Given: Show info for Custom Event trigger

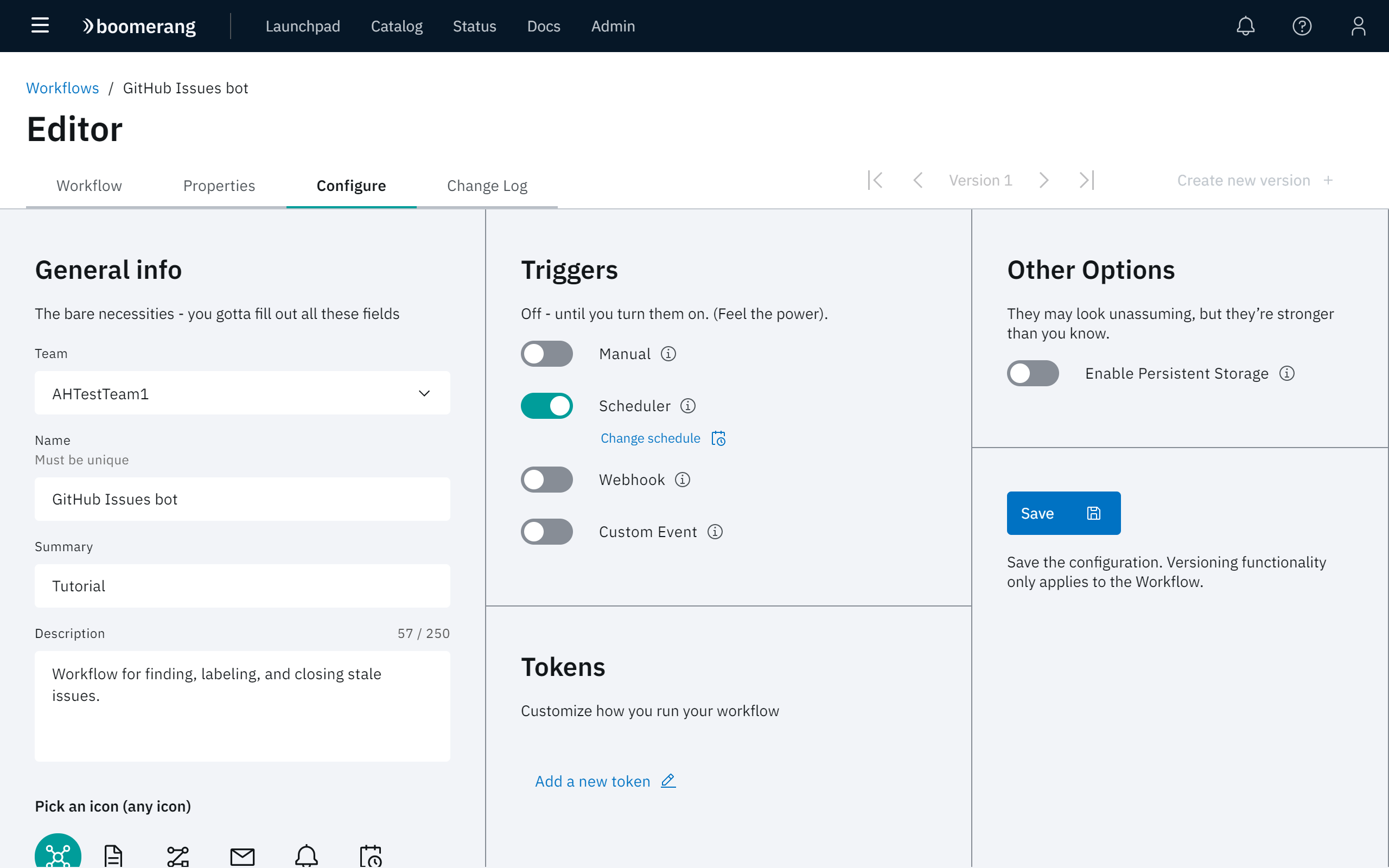Looking at the screenshot, I should [715, 532].
